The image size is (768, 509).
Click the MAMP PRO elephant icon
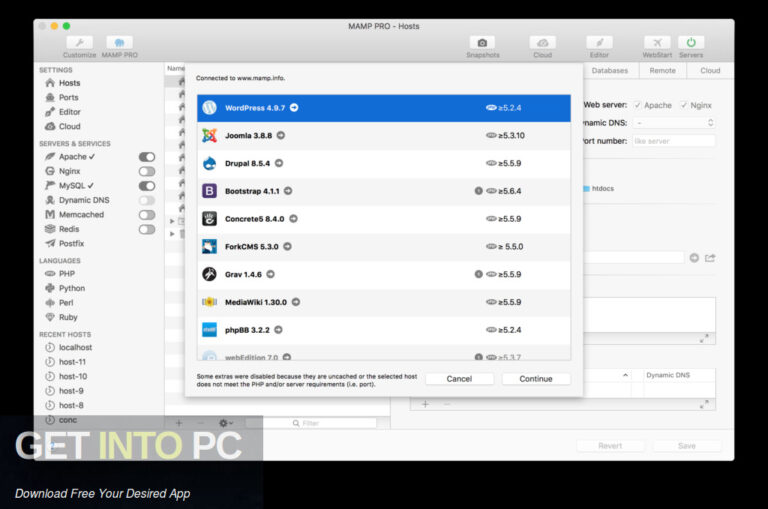(x=119, y=43)
